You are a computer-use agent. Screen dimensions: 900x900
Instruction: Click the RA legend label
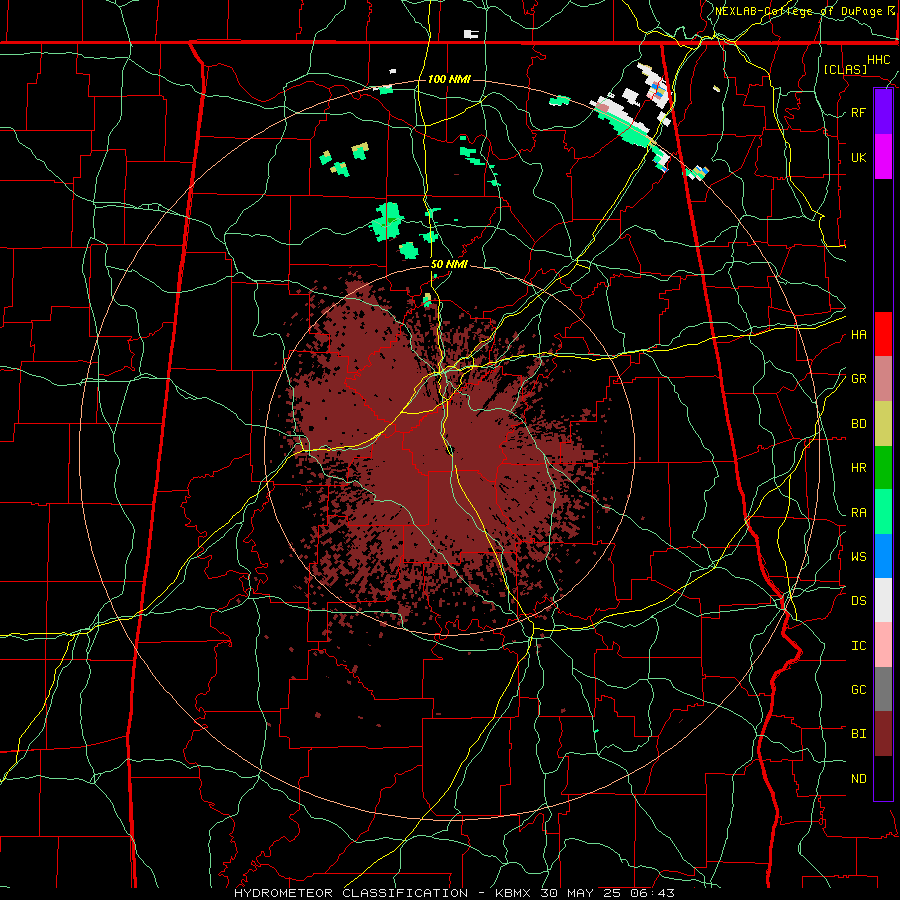[858, 513]
